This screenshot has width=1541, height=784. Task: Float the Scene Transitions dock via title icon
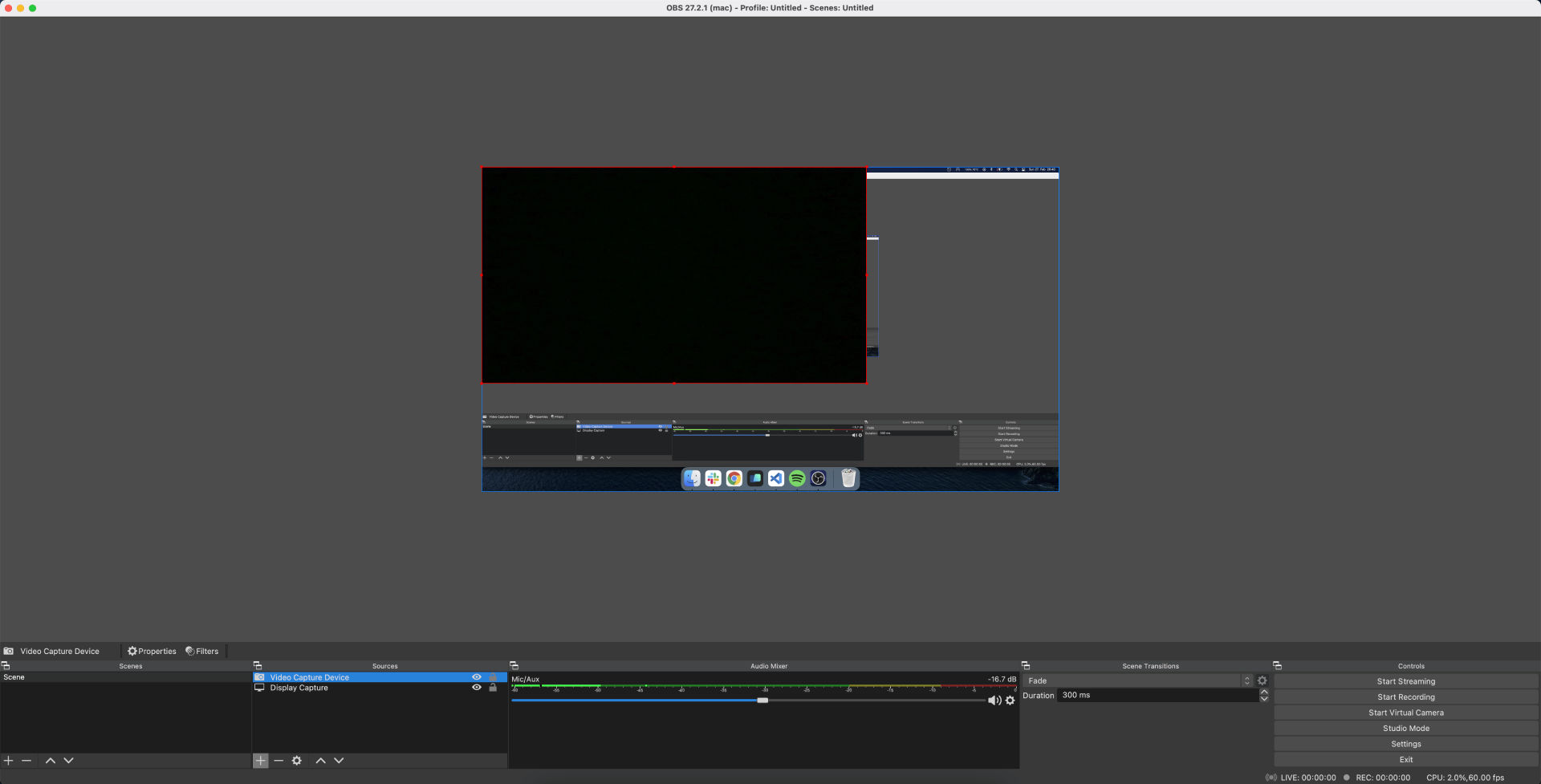pos(1026,666)
